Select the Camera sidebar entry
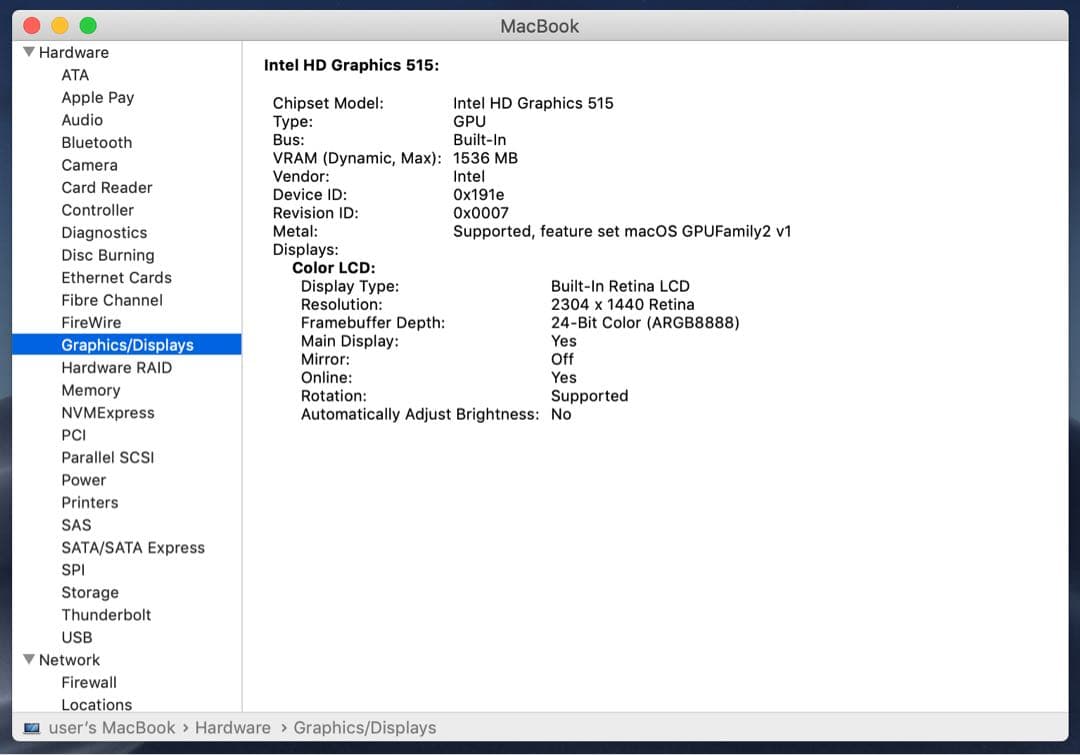Screen dimensions: 1080x755 coord(89,165)
